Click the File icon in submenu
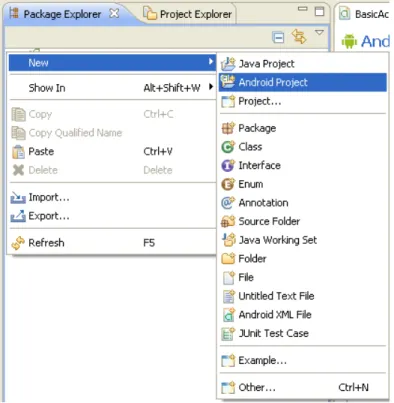 (x=228, y=277)
